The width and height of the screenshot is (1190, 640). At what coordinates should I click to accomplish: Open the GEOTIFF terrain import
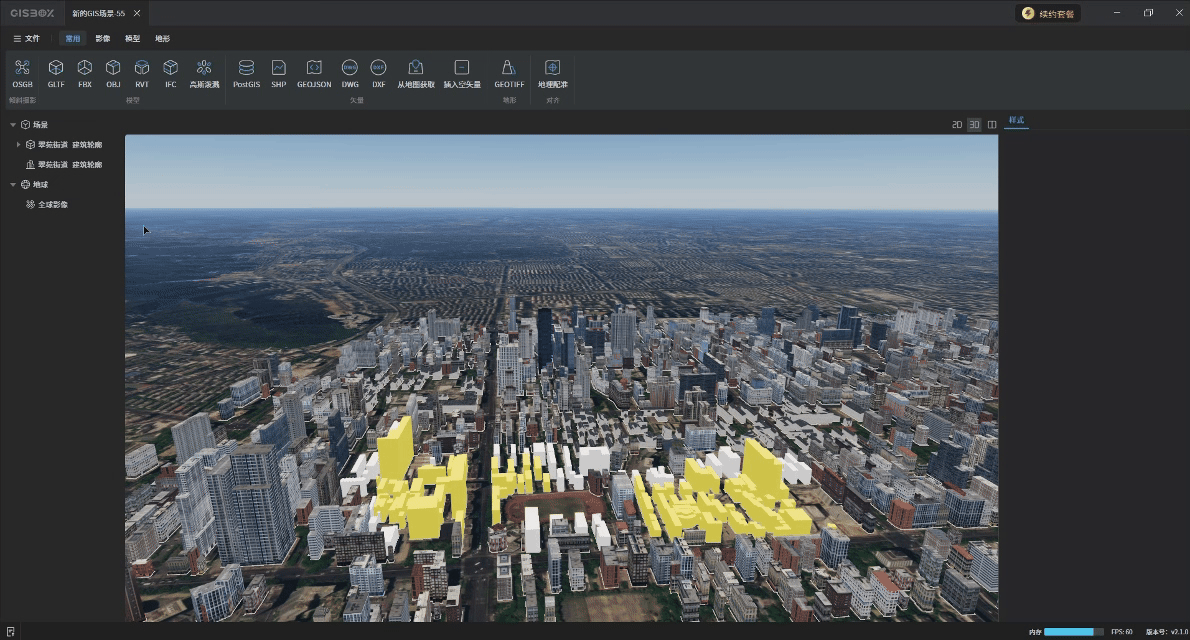(x=508, y=68)
